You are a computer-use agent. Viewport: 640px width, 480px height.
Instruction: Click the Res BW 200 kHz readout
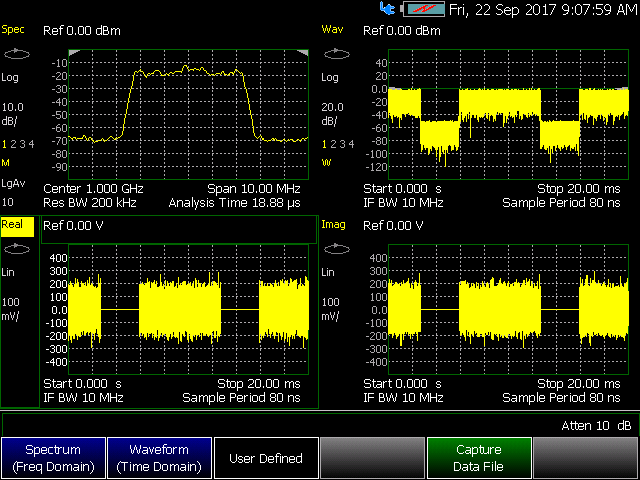pyautogui.click(x=90, y=202)
